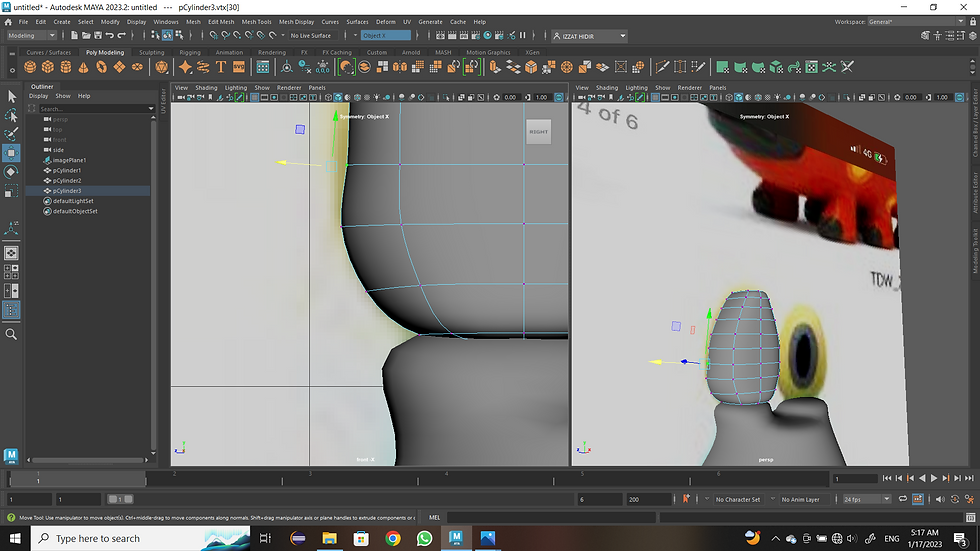Expand Outliner search filter dropdown arrow
This screenshot has width=980, height=551.
point(151,109)
